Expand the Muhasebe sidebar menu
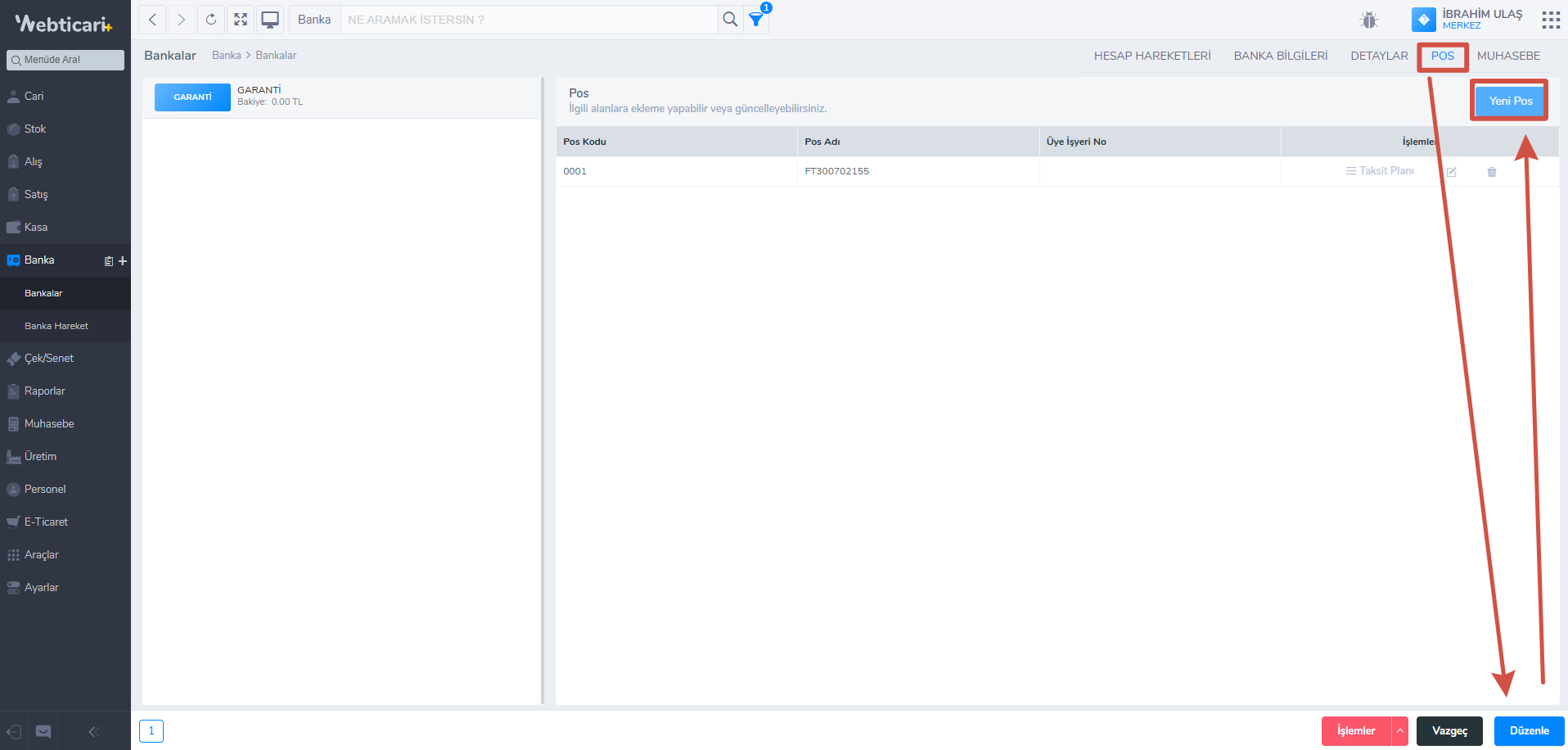This screenshot has height=750, width=1568. 49,424
